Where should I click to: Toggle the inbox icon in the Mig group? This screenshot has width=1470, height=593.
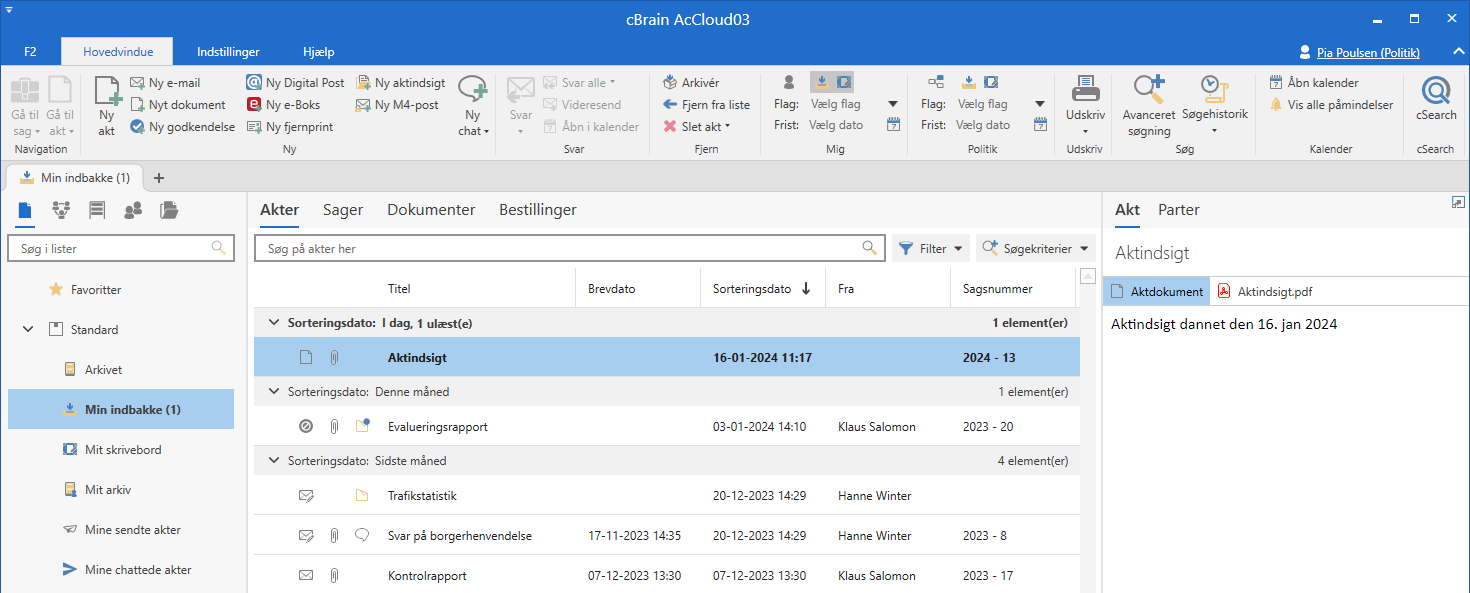821,82
